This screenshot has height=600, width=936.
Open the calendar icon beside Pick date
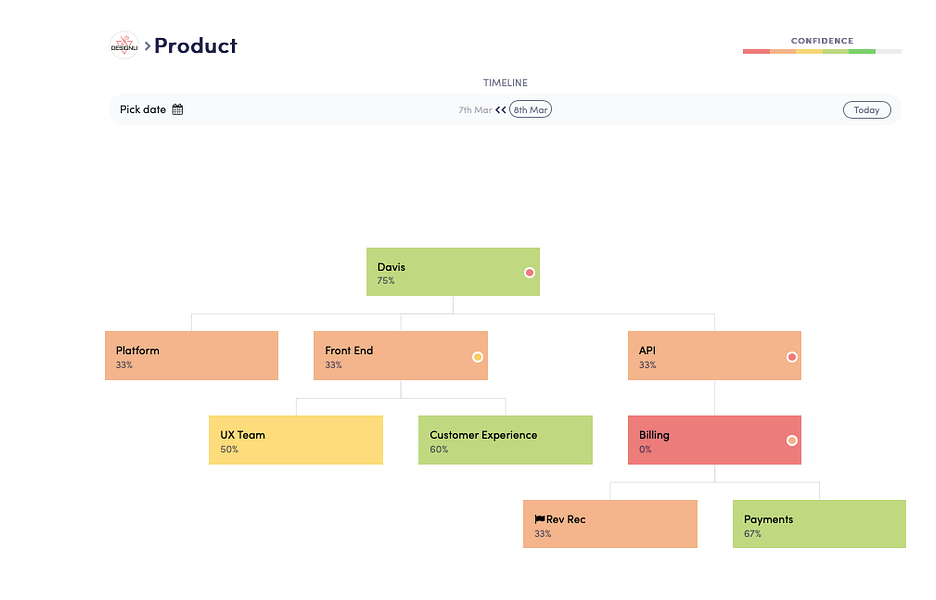pos(177,109)
